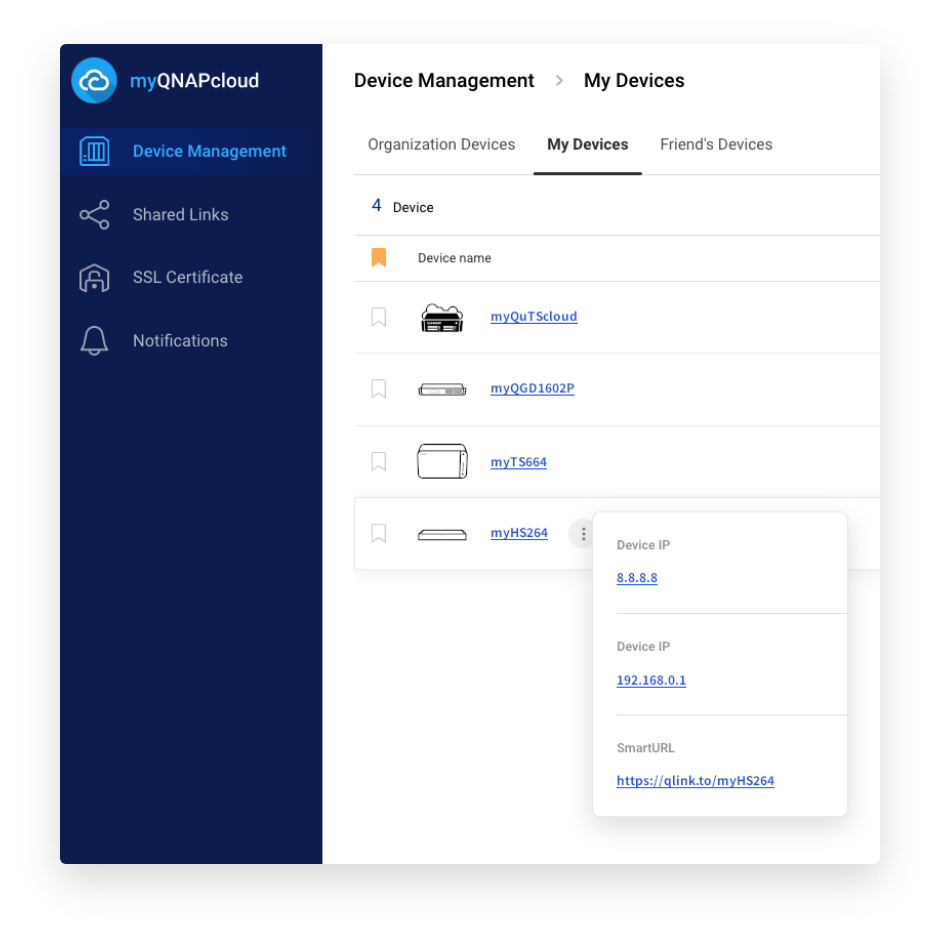Viewport: 940px width, 940px height.
Task: Click the Shared Links share icon
Action: click(x=94, y=215)
